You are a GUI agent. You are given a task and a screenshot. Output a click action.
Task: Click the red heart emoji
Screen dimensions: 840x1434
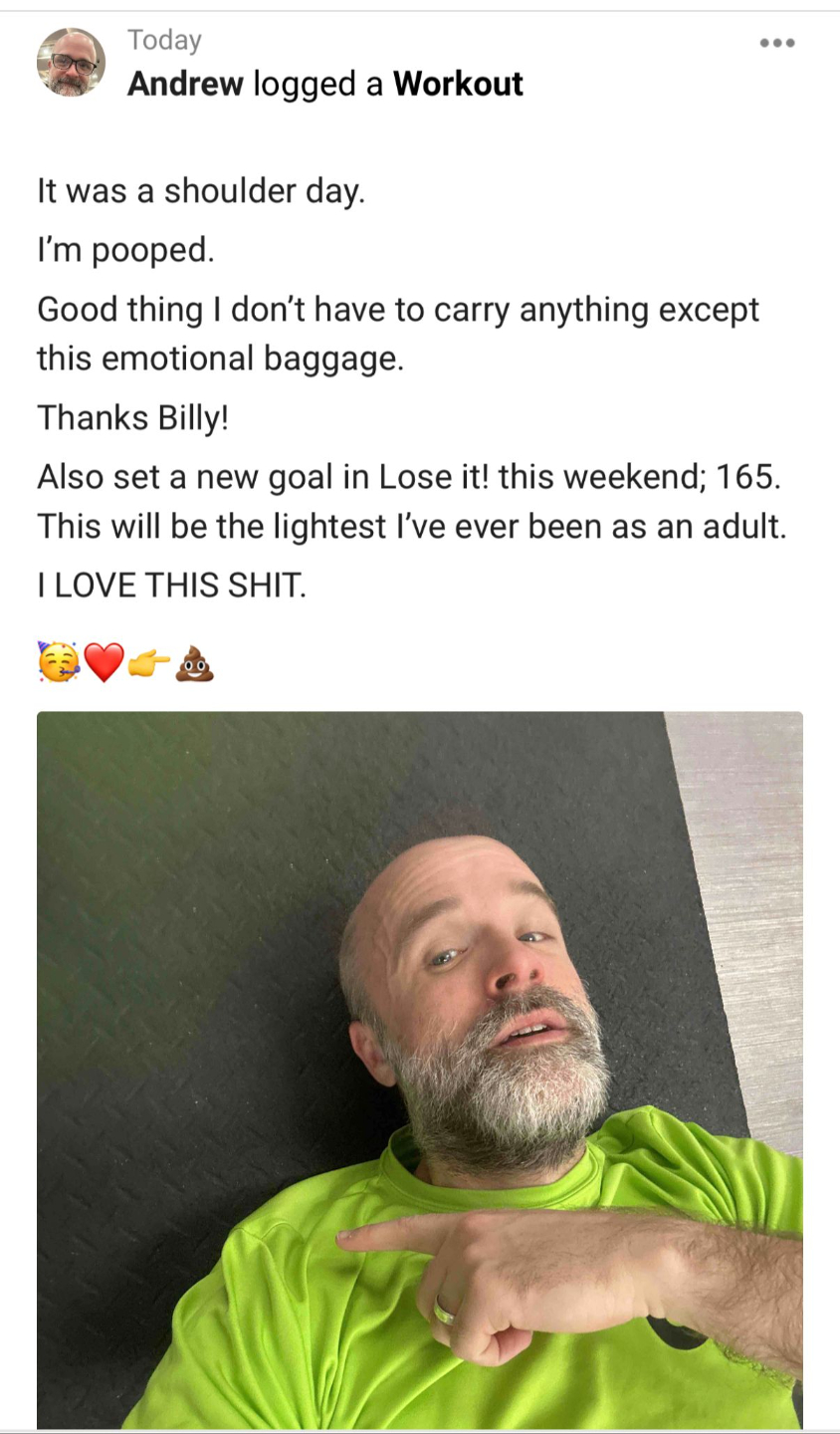[x=104, y=662]
